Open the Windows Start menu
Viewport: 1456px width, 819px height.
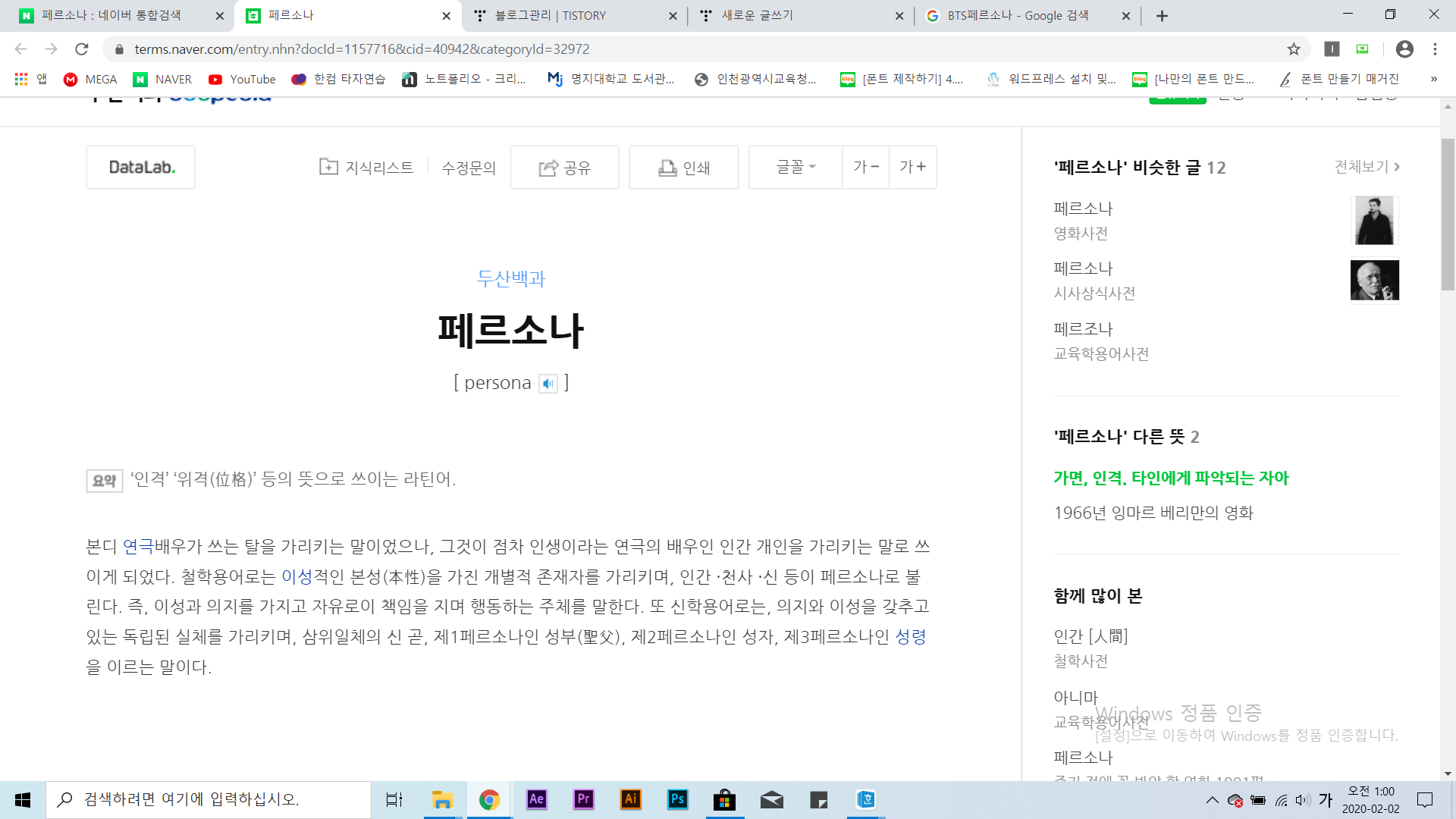click(23, 800)
